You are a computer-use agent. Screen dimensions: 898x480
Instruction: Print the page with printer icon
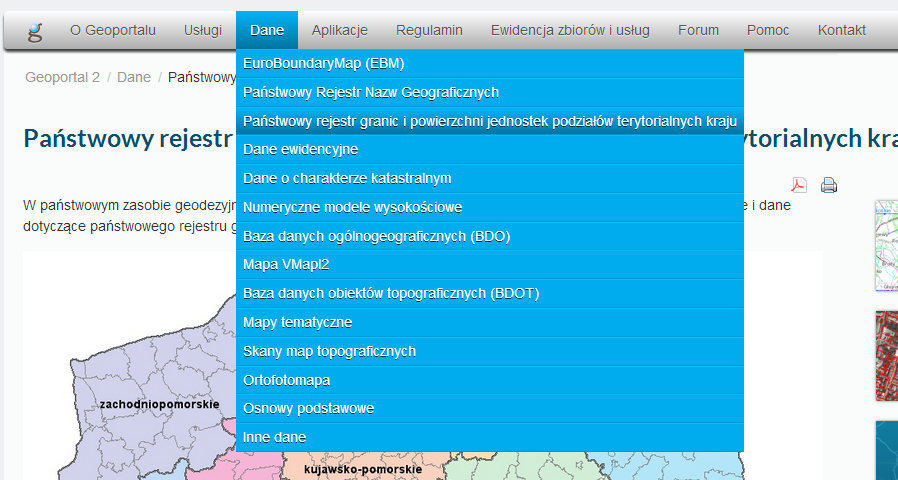tap(829, 185)
